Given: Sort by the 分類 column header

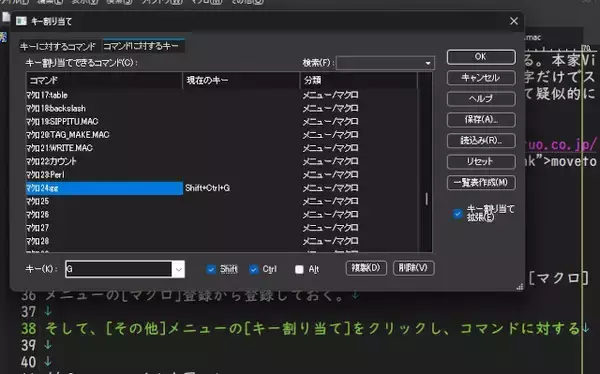Looking at the screenshot, I should click(359, 80).
